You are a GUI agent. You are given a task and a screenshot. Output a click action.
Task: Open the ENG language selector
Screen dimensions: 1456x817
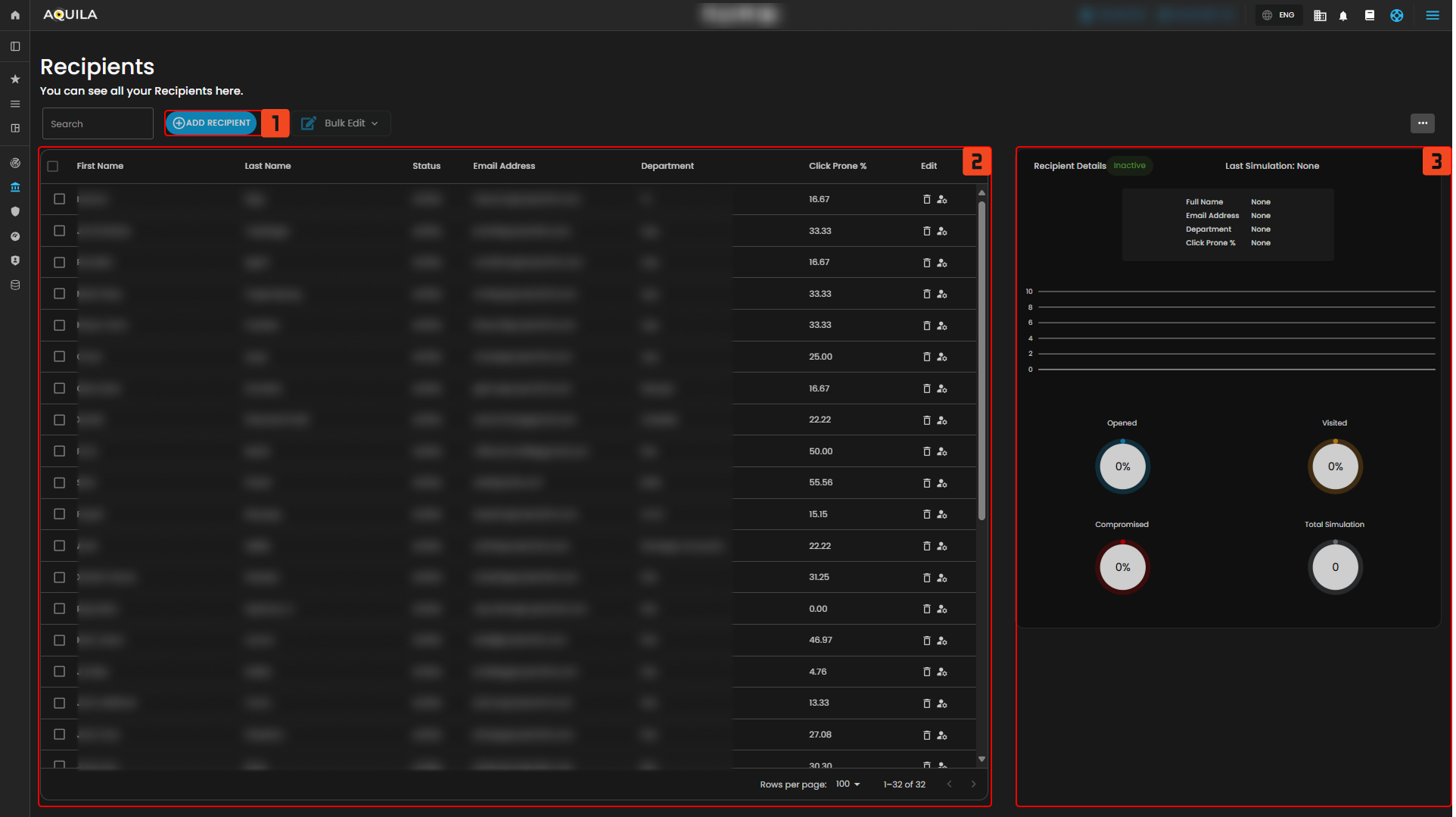click(1279, 15)
